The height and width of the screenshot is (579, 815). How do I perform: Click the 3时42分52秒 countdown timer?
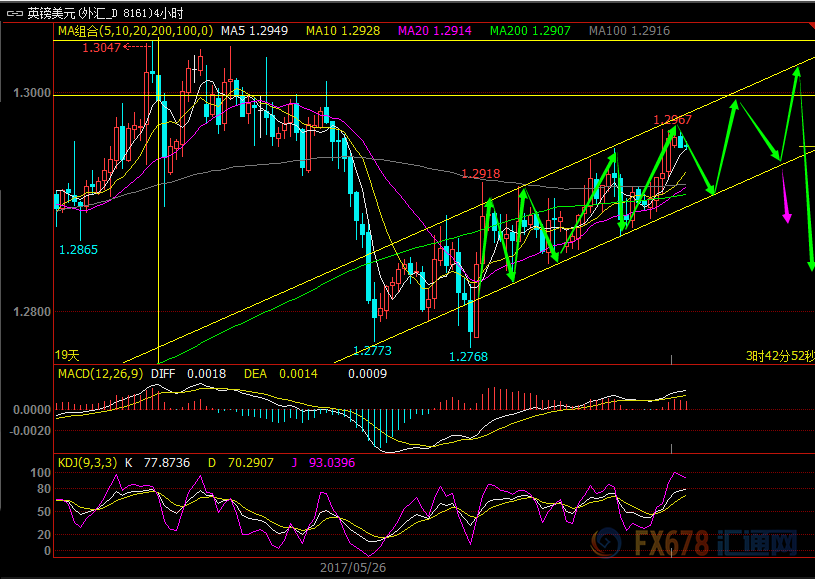(x=780, y=356)
